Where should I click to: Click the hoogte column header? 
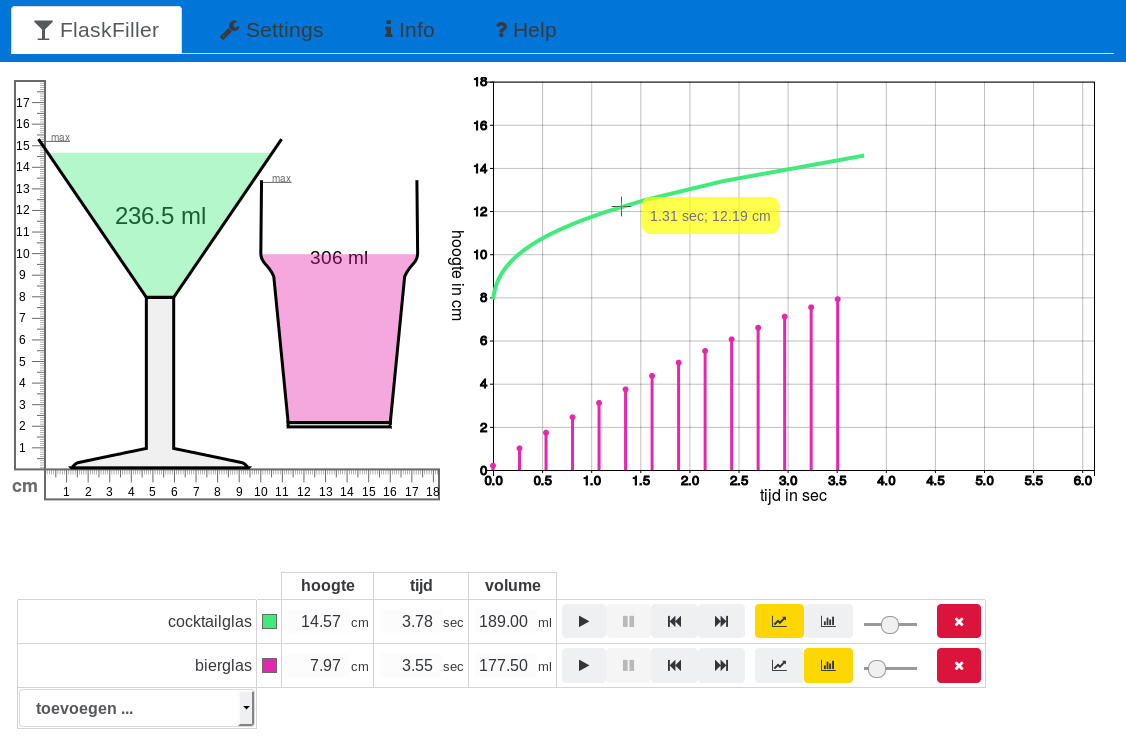[327, 585]
